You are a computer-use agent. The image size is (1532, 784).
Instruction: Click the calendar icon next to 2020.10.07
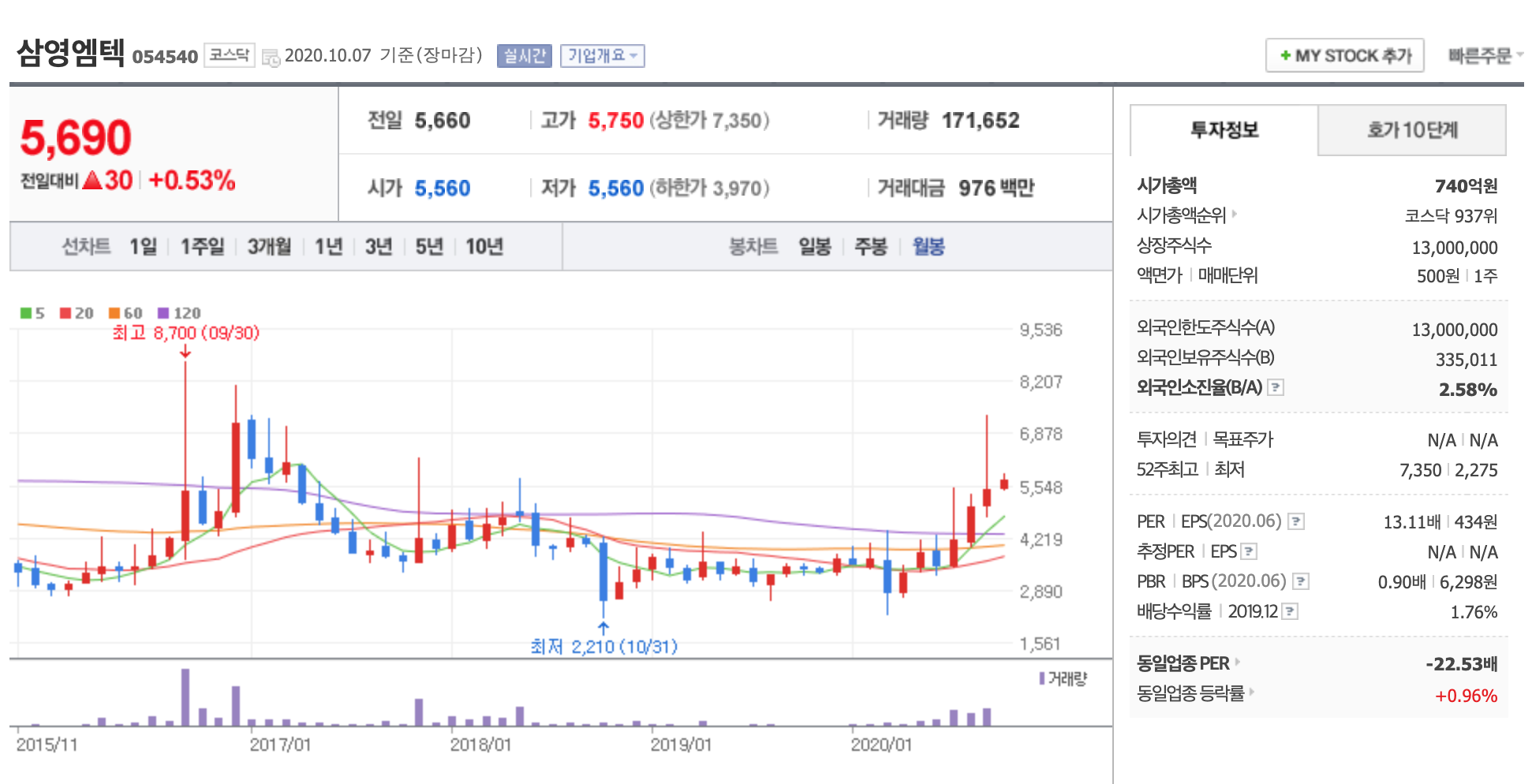pos(271,58)
